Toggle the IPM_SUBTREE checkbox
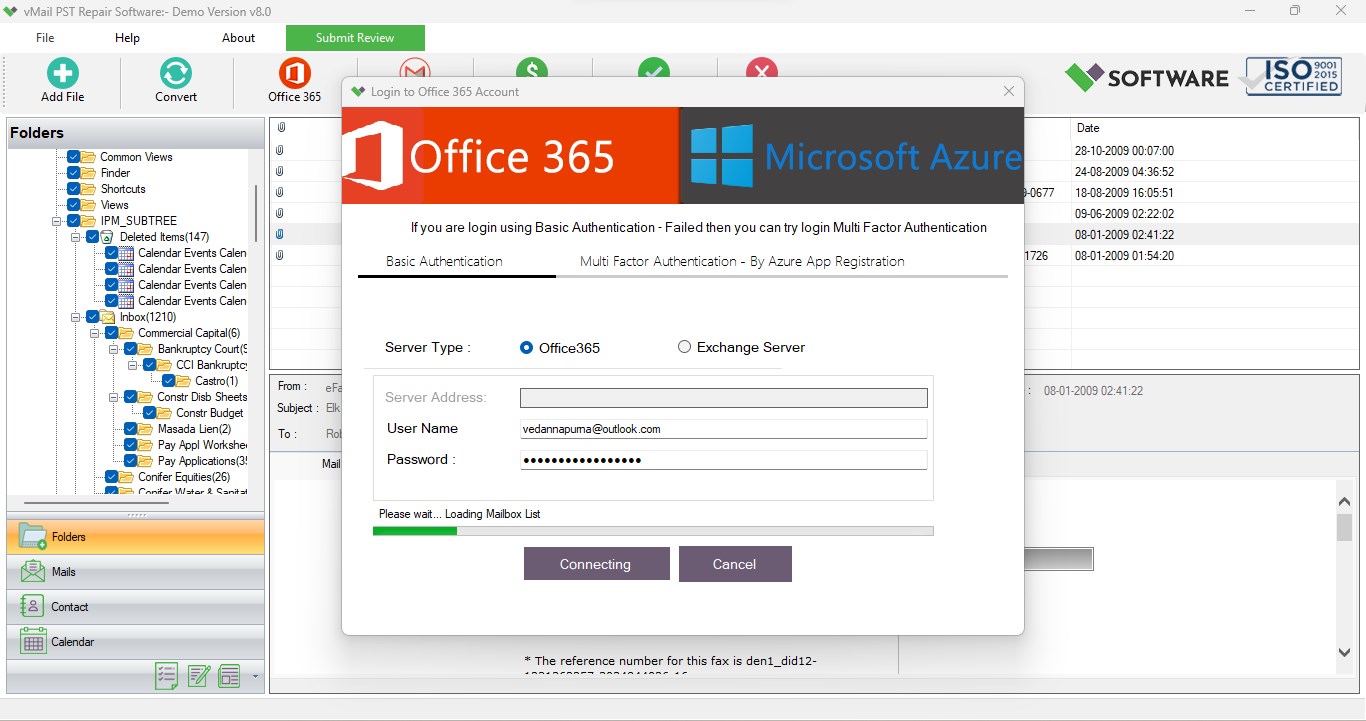The image size is (1366, 721). click(x=73, y=221)
